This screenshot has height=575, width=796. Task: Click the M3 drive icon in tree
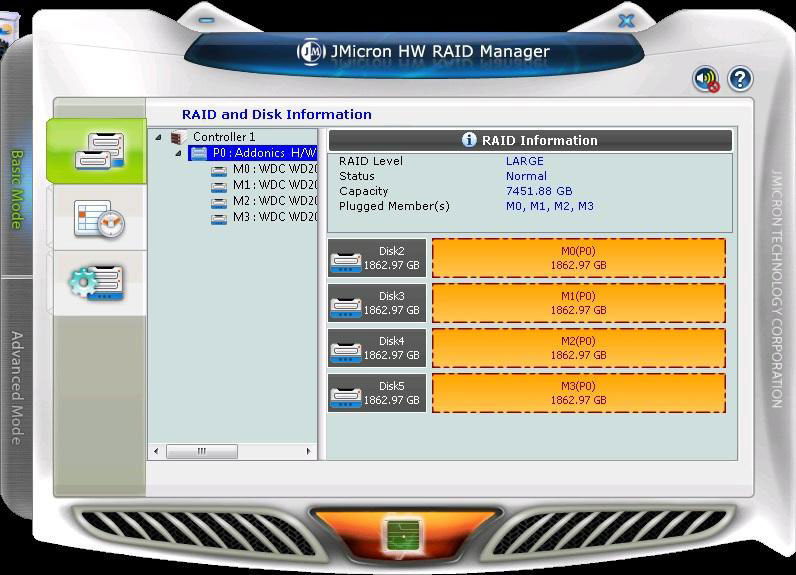point(219,219)
